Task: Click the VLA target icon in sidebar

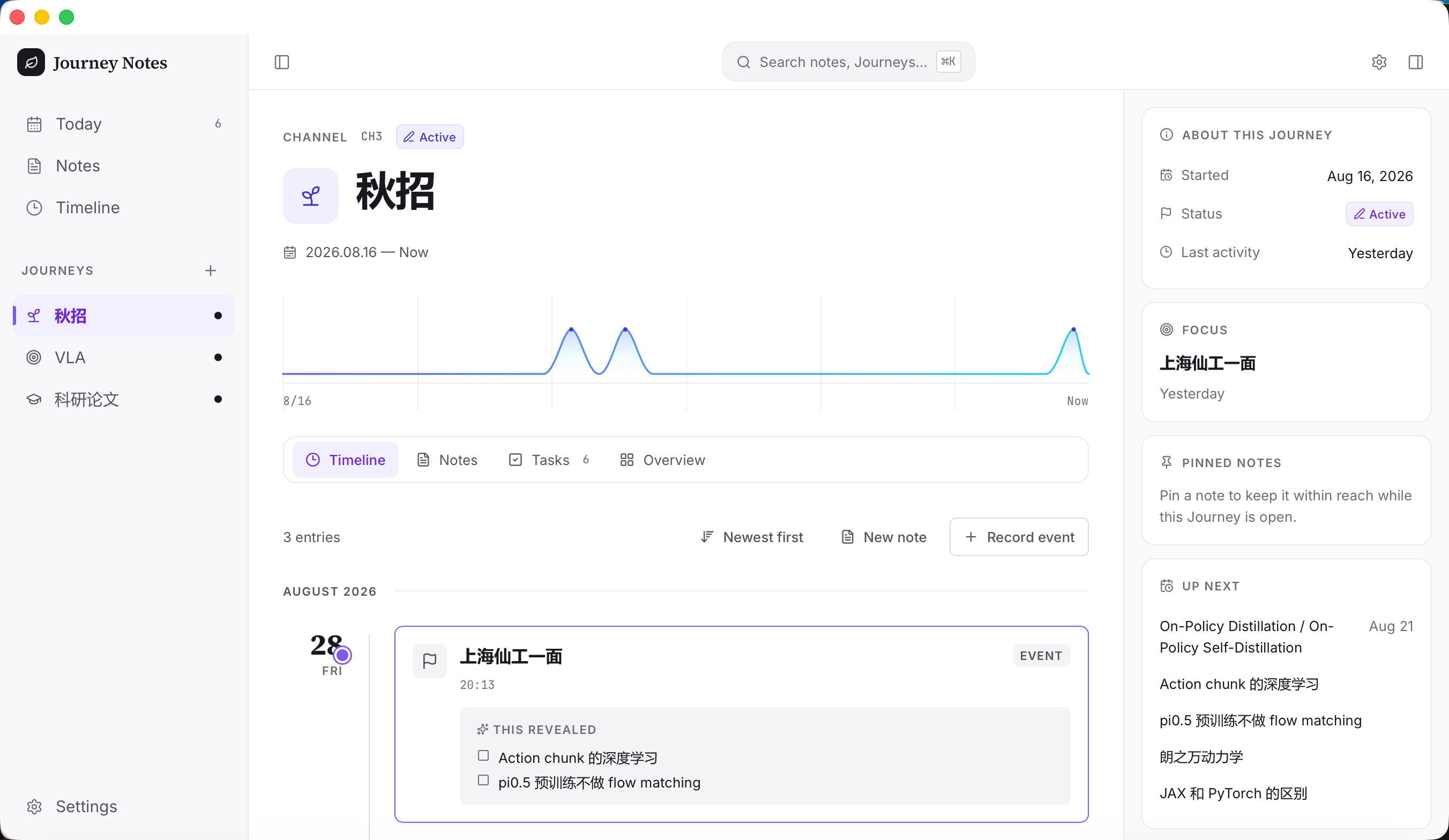Action: click(34, 358)
